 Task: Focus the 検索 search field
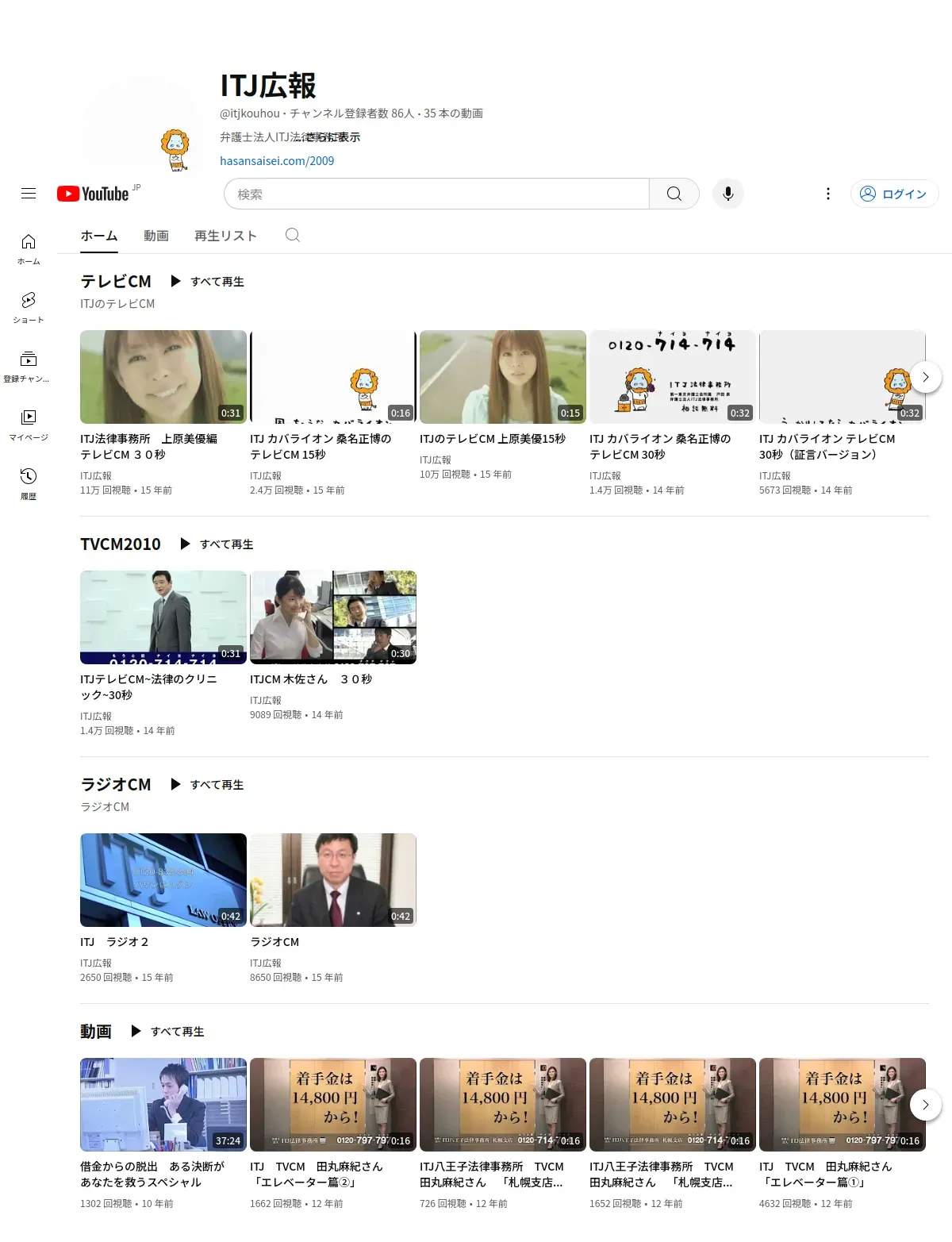[x=437, y=194]
